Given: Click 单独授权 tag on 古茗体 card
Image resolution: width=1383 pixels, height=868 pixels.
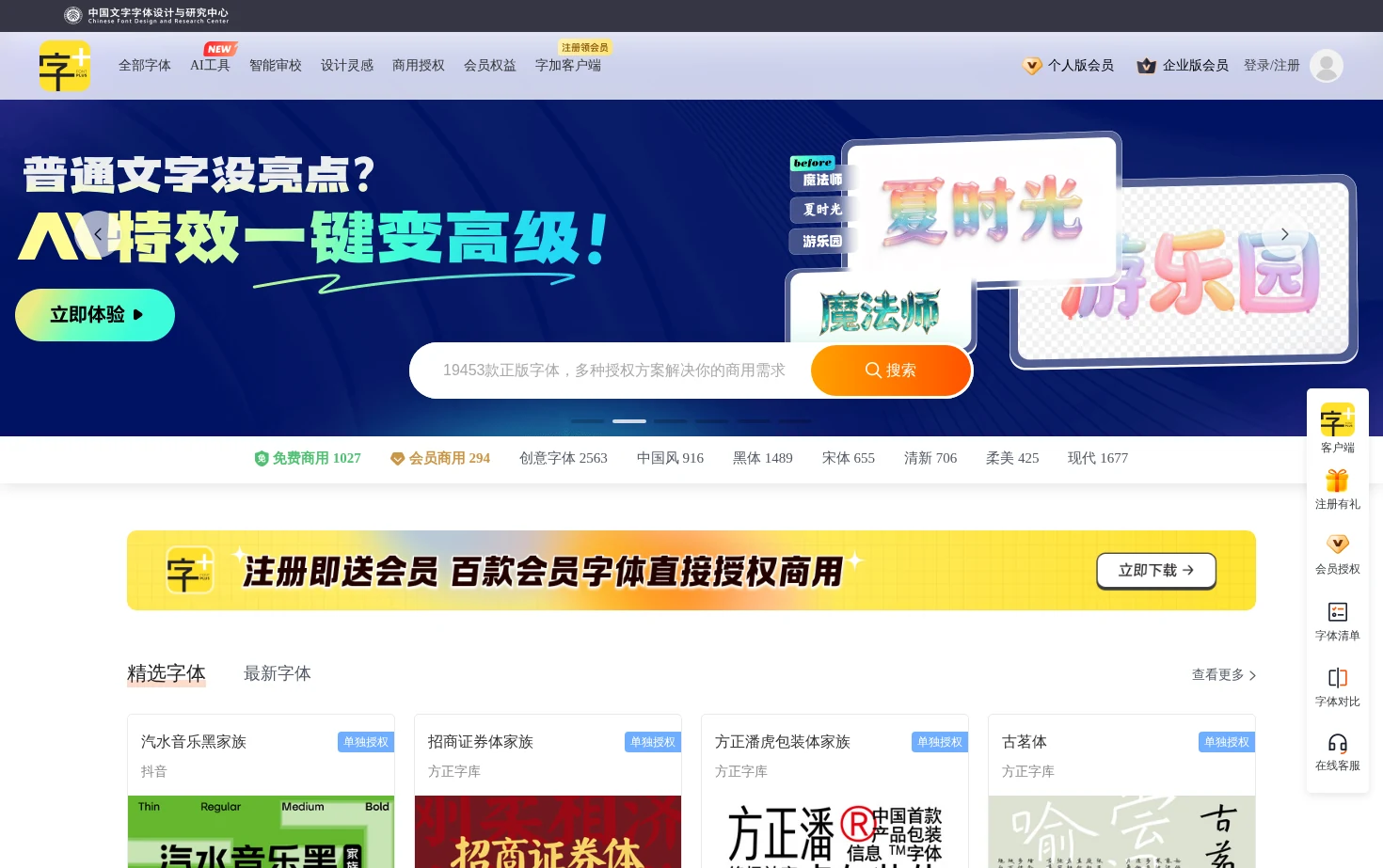Looking at the screenshot, I should pyautogui.click(x=1227, y=742).
